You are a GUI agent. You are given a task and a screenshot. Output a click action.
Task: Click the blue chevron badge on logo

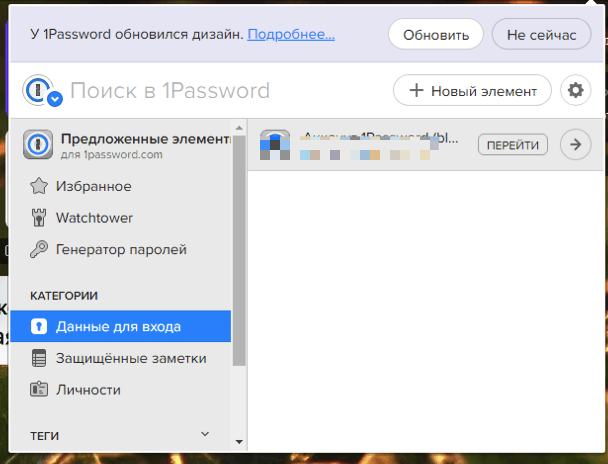(55, 99)
